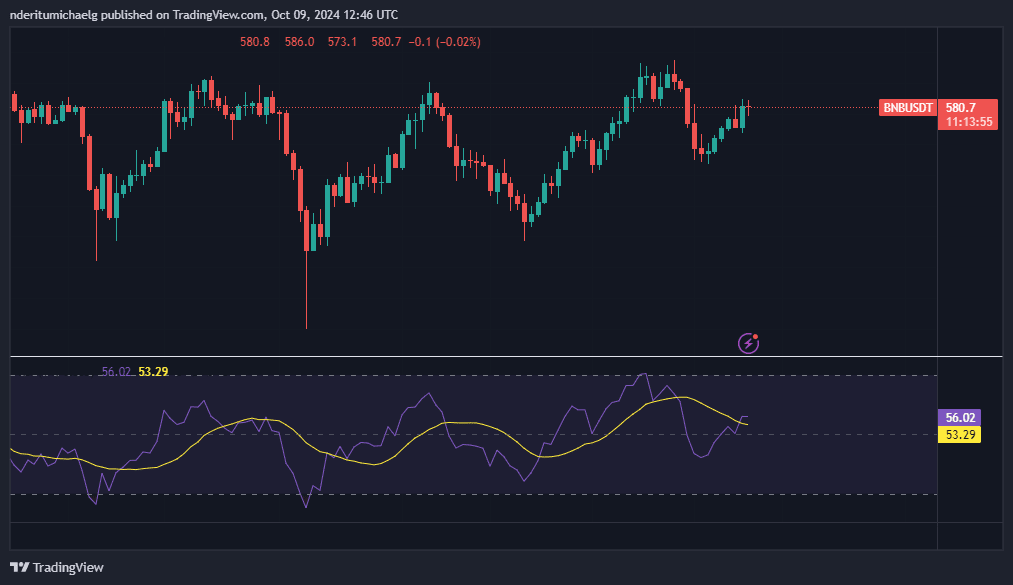The height and width of the screenshot is (585, 1013).
Task: Click the 573.1 low price value
Action: click(342, 42)
